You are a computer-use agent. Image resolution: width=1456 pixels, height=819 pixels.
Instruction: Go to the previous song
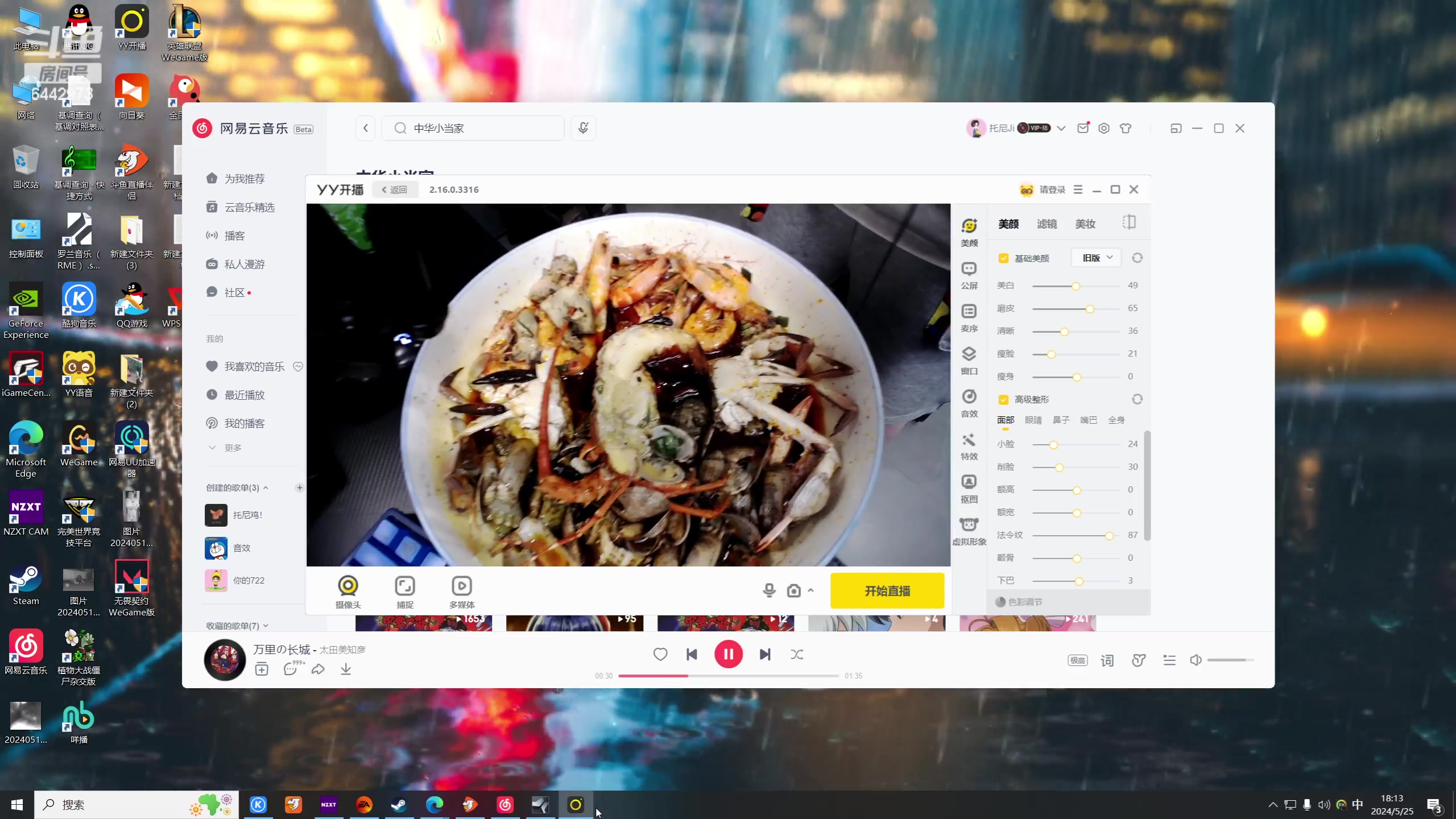pos(692,655)
